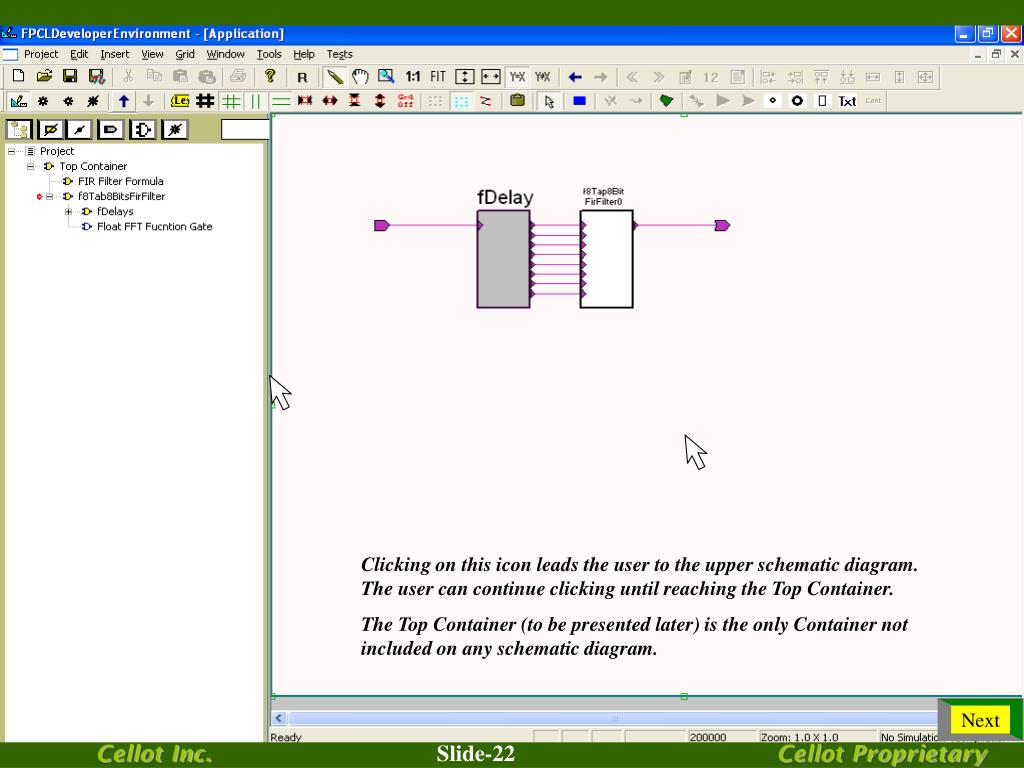1024x768 pixels.
Task: Expand the fDelays tree node
Action: click(x=69, y=212)
